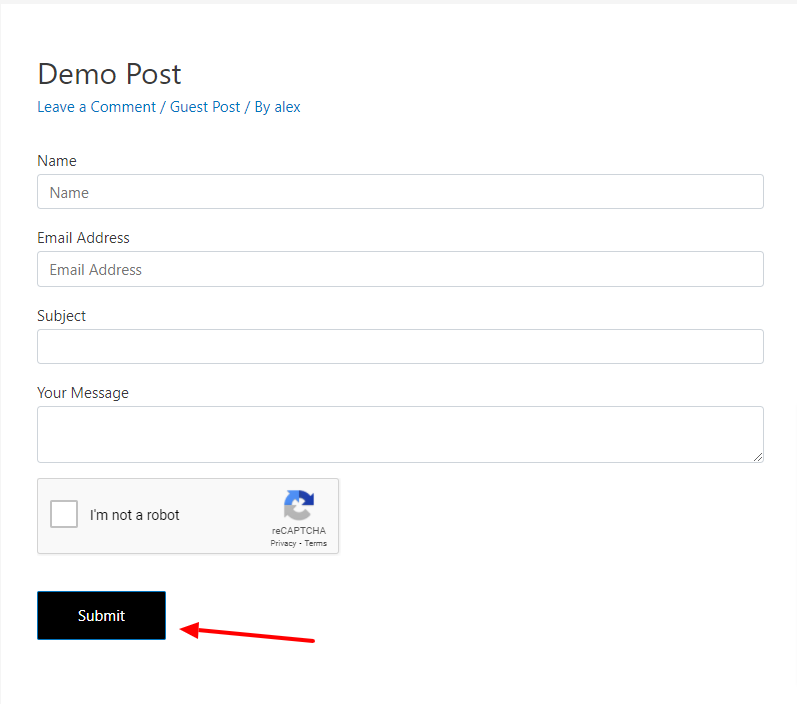Screen dimensions: 797x704
Task: Open the Guest Post category link
Action: (205, 107)
